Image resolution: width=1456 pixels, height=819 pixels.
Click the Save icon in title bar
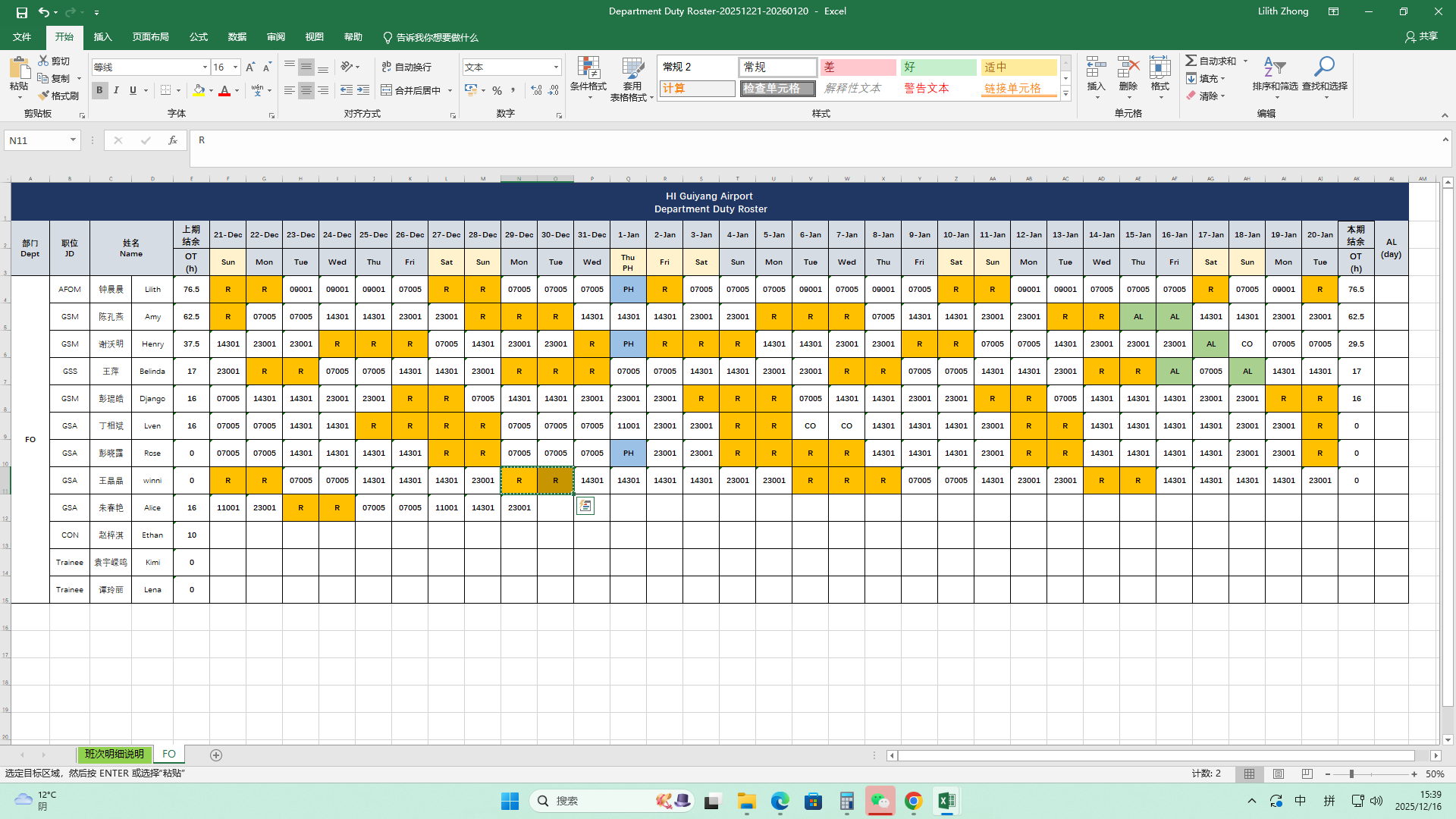coord(22,12)
